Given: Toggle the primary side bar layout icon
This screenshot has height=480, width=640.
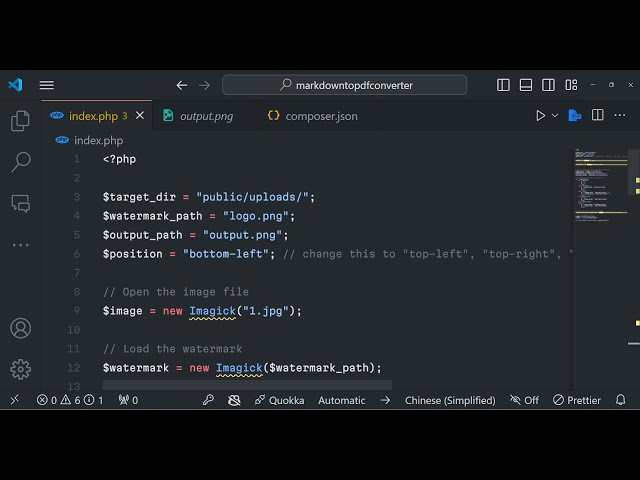Looking at the screenshot, I should point(504,85).
